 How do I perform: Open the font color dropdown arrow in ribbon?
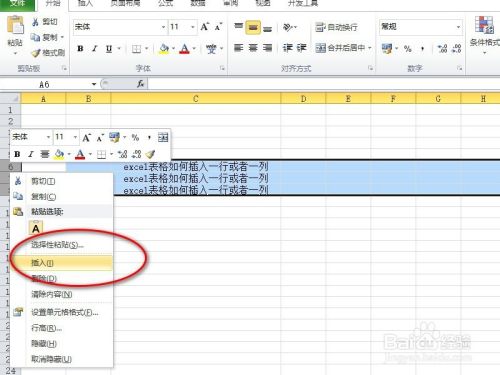pyautogui.click(x=194, y=49)
